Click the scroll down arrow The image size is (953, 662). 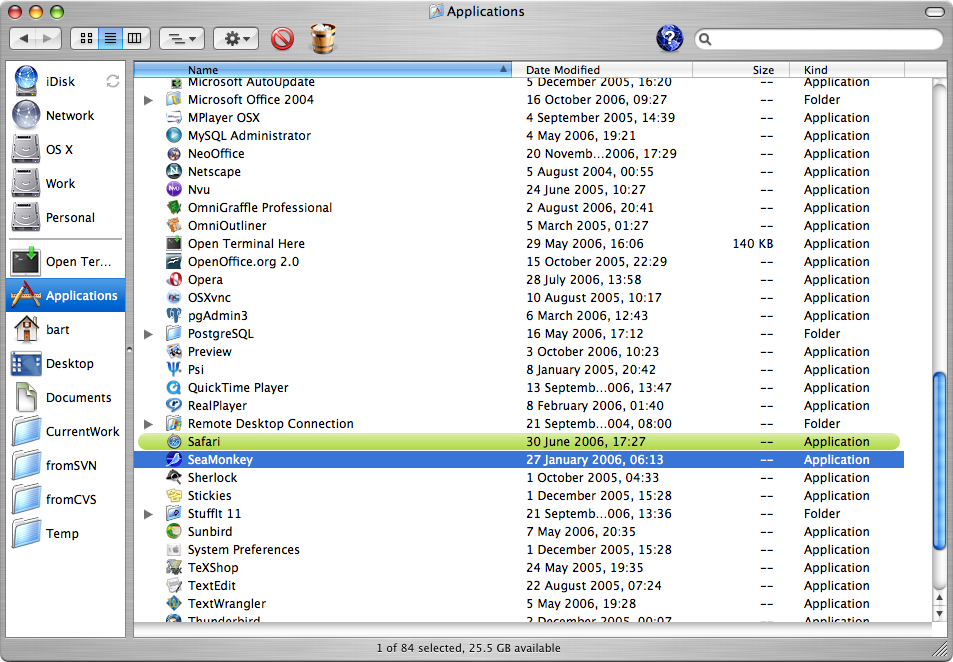939,614
